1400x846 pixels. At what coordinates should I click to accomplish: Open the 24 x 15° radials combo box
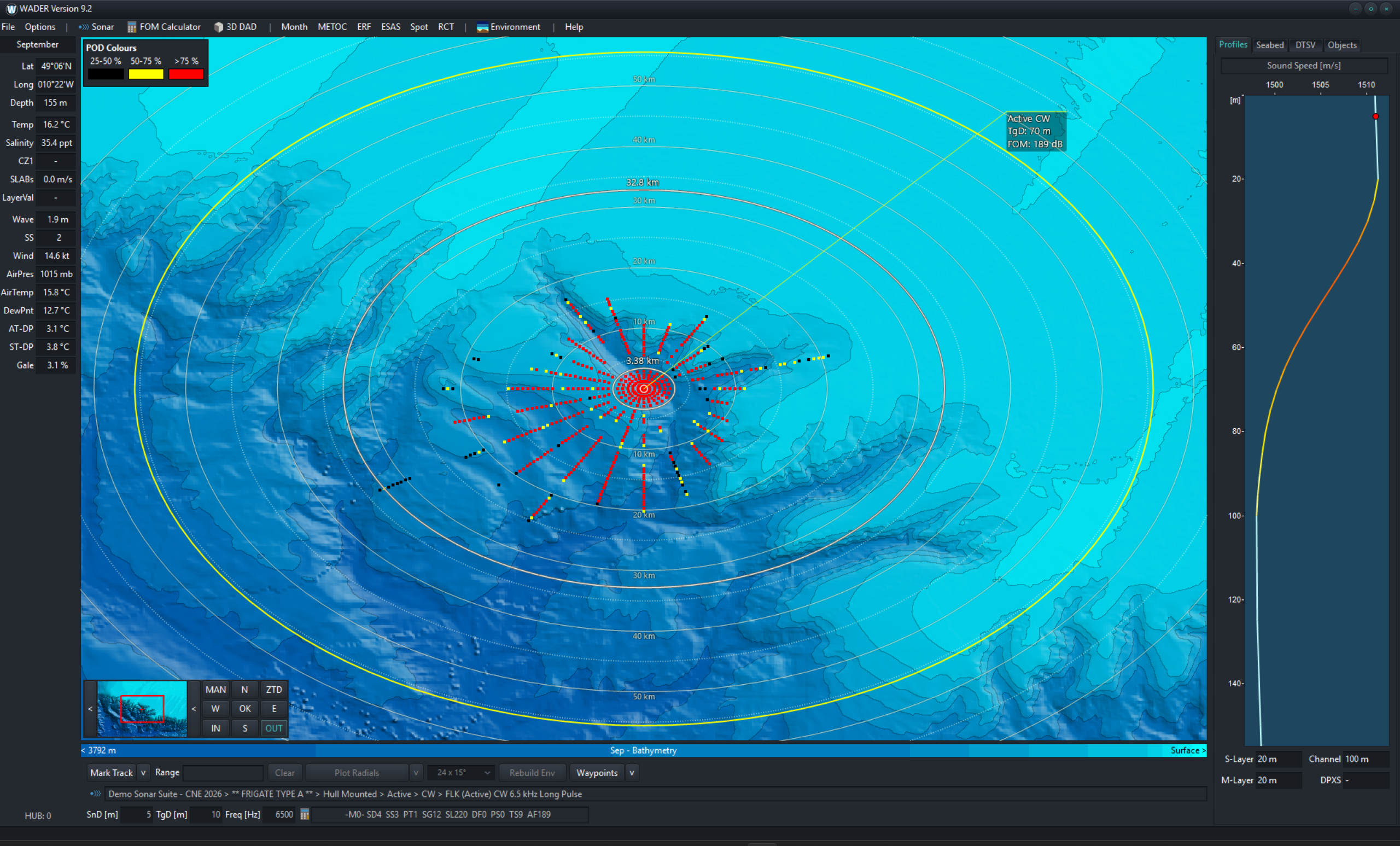460,773
